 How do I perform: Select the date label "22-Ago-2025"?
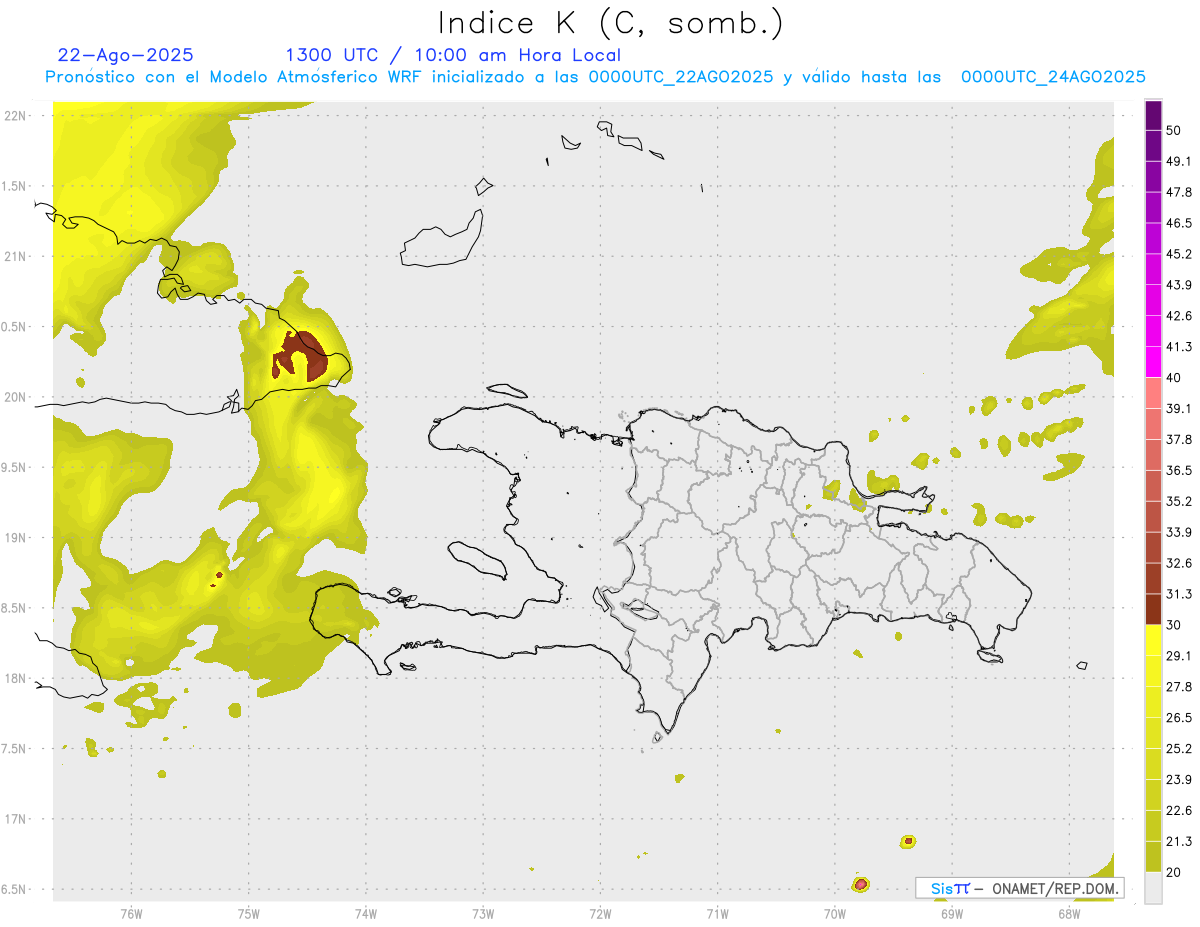pyautogui.click(x=126, y=55)
